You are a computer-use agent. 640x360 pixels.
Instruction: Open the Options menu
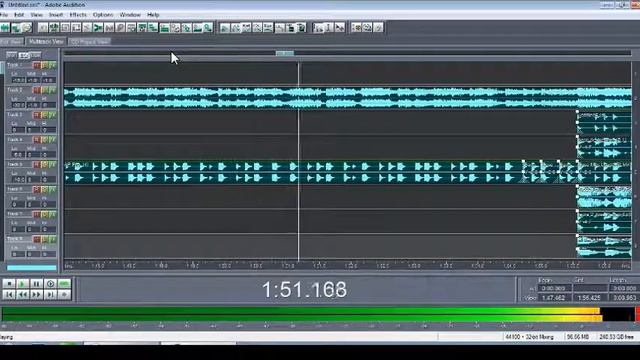point(103,15)
